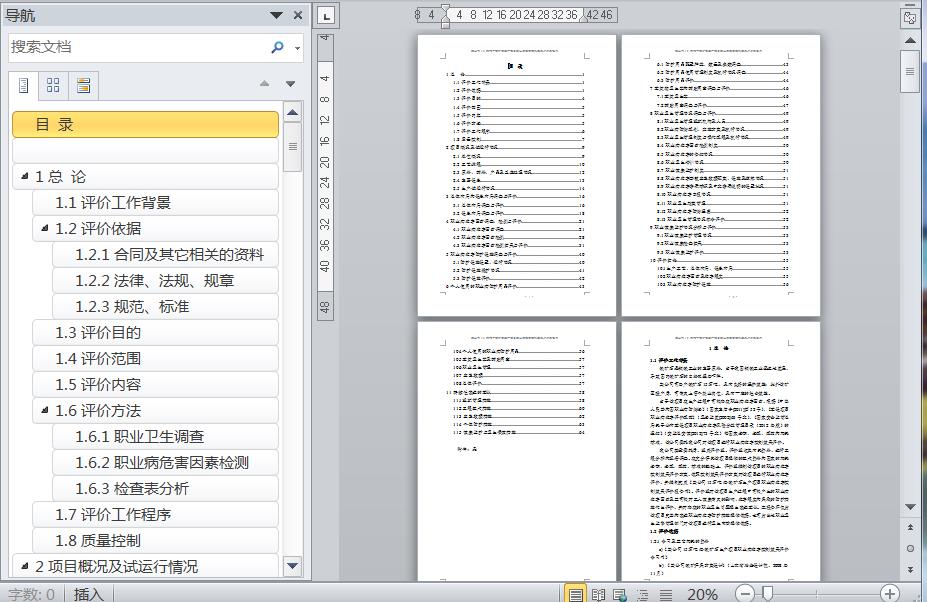Collapse the 1.2 评价依据 heading
The width and height of the screenshot is (927, 602).
[44, 228]
